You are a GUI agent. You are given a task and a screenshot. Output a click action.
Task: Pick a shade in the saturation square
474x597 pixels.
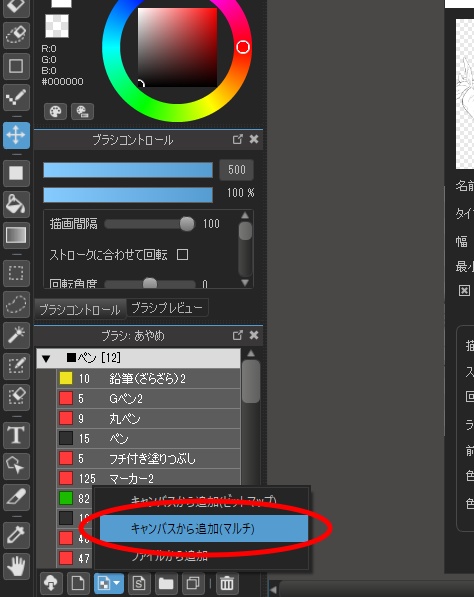click(x=177, y=47)
